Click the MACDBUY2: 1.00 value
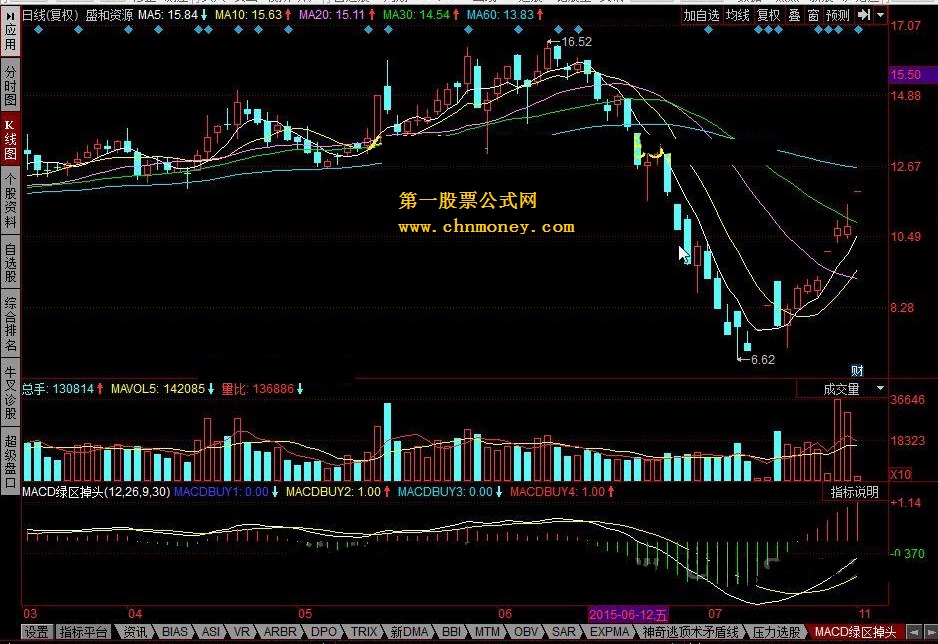938x644 pixels. click(333, 492)
